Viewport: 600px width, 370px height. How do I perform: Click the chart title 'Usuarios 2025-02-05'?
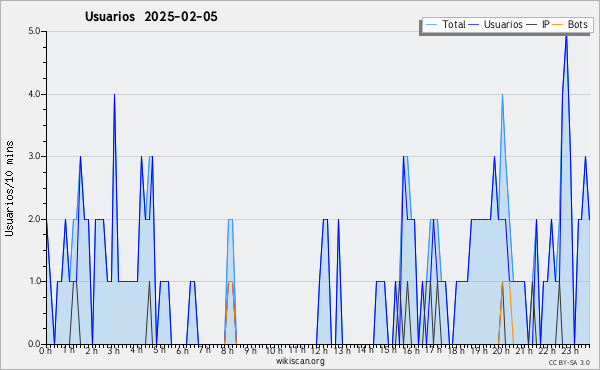pos(151,16)
